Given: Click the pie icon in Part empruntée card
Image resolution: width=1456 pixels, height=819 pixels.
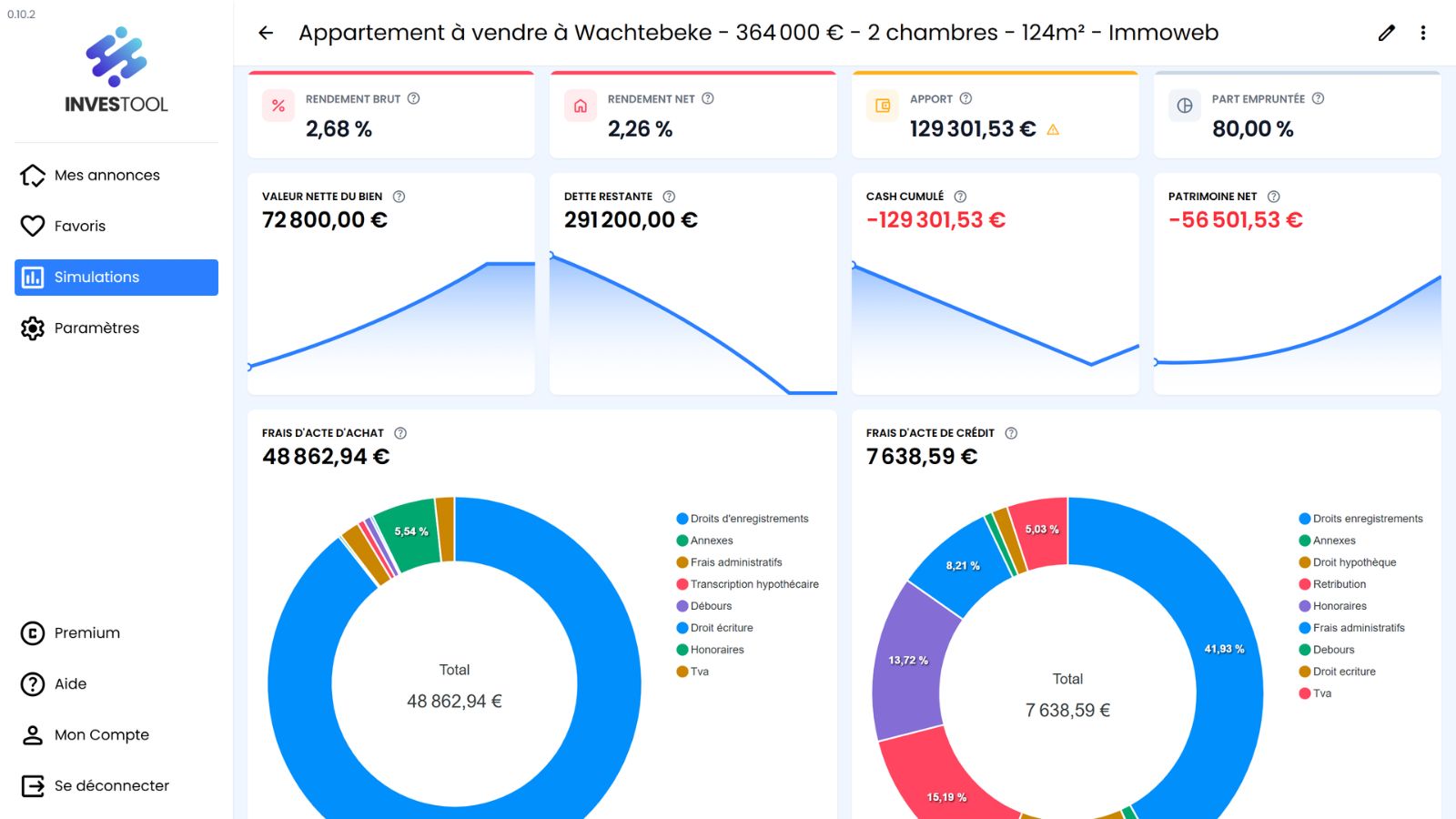Looking at the screenshot, I should (1185, 106).
